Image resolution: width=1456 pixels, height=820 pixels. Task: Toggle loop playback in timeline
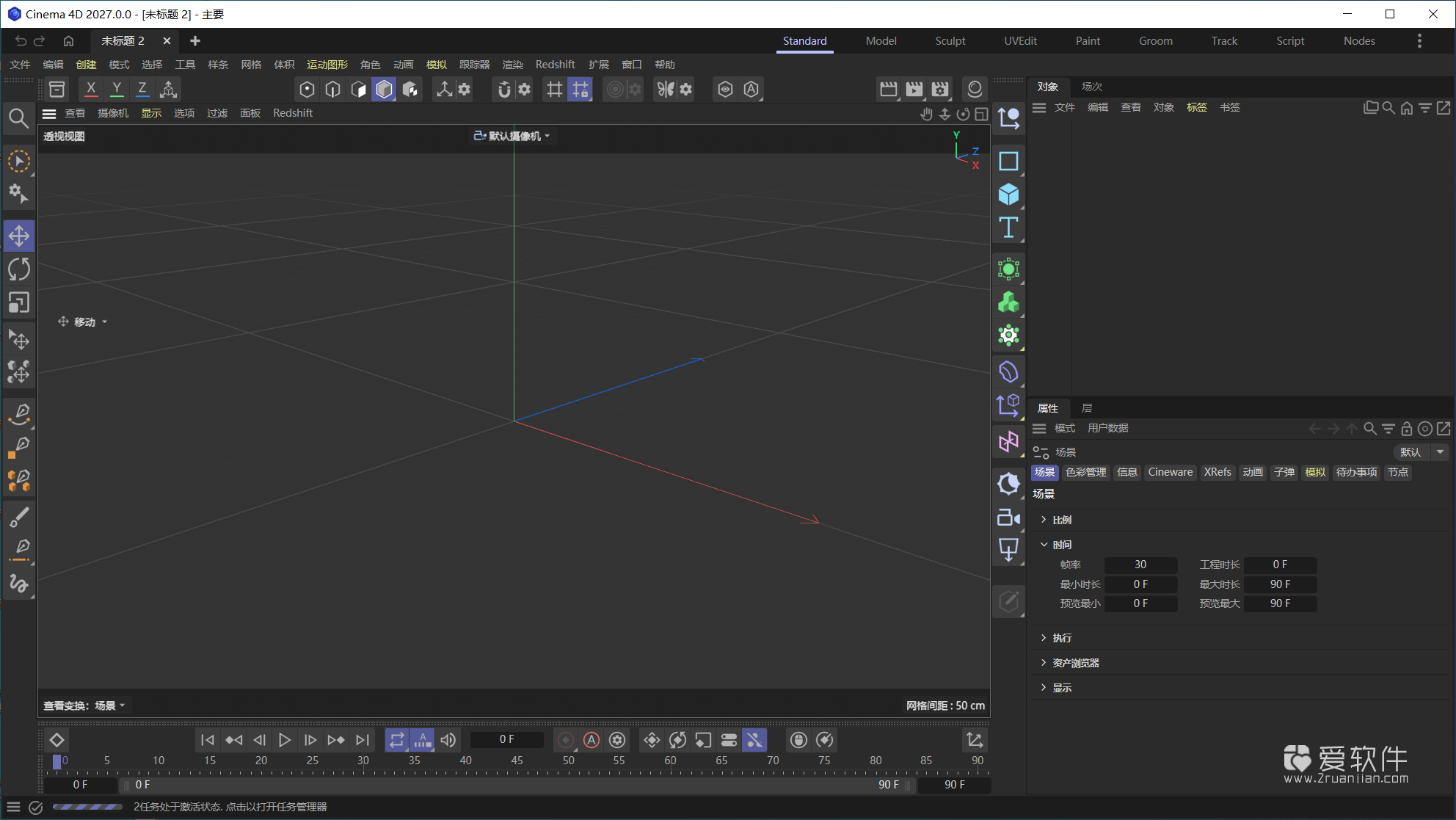(x=396, y=740)
